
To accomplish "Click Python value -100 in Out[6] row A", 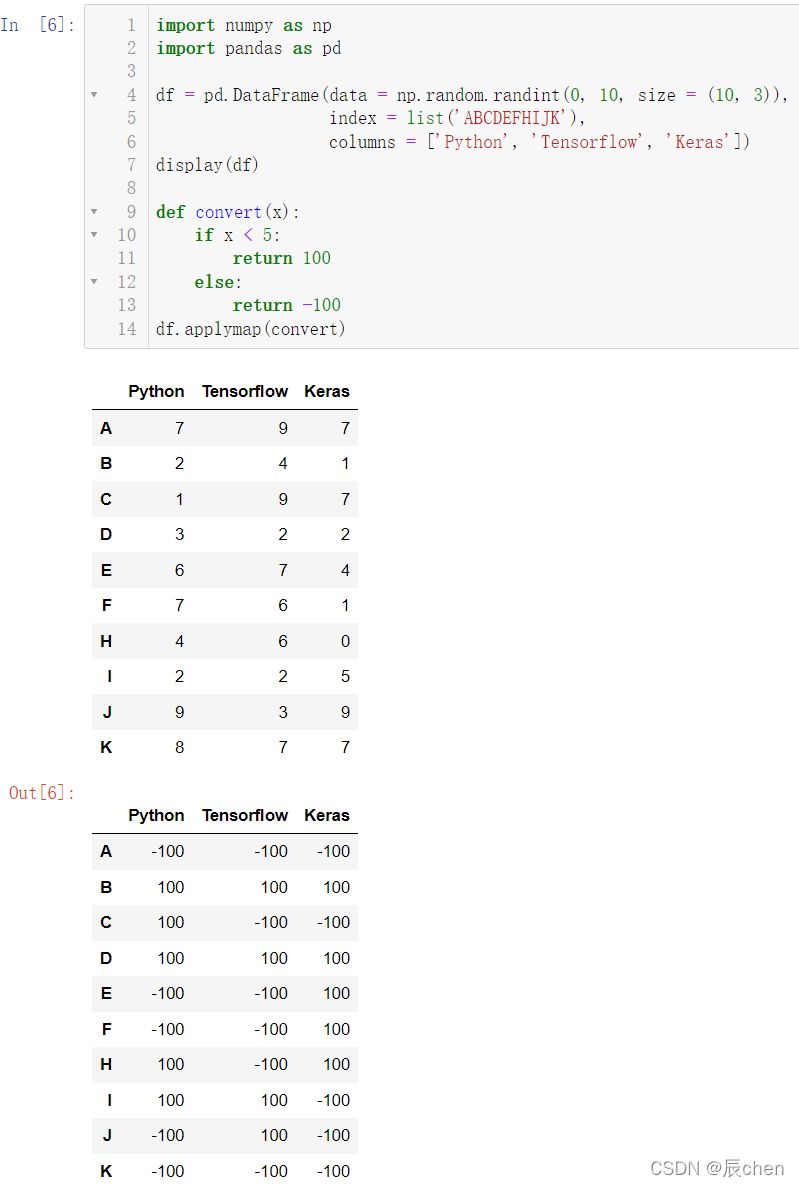I will click(167, 852).
